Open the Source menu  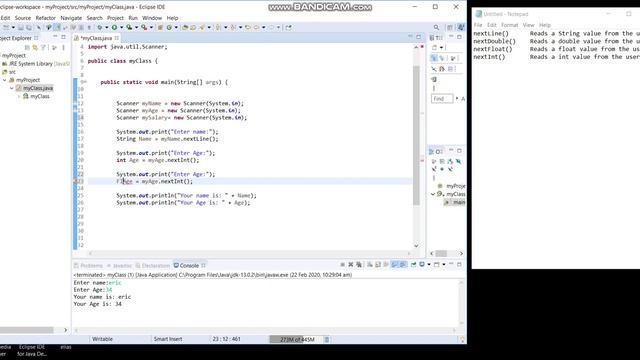23,18
